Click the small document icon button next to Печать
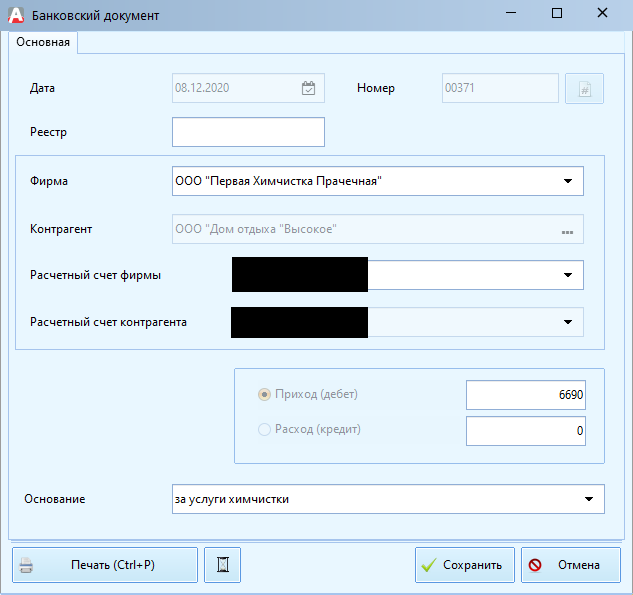The image size is (633, 595). pyautogui.click(x=222, y=565)
